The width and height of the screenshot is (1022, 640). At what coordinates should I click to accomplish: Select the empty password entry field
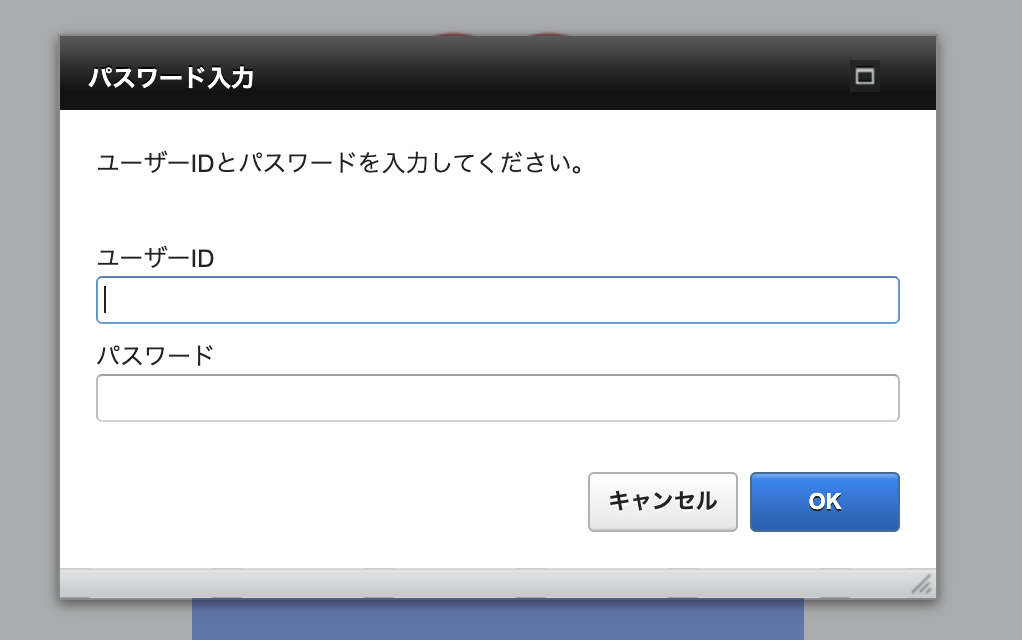tap(497, 398)
